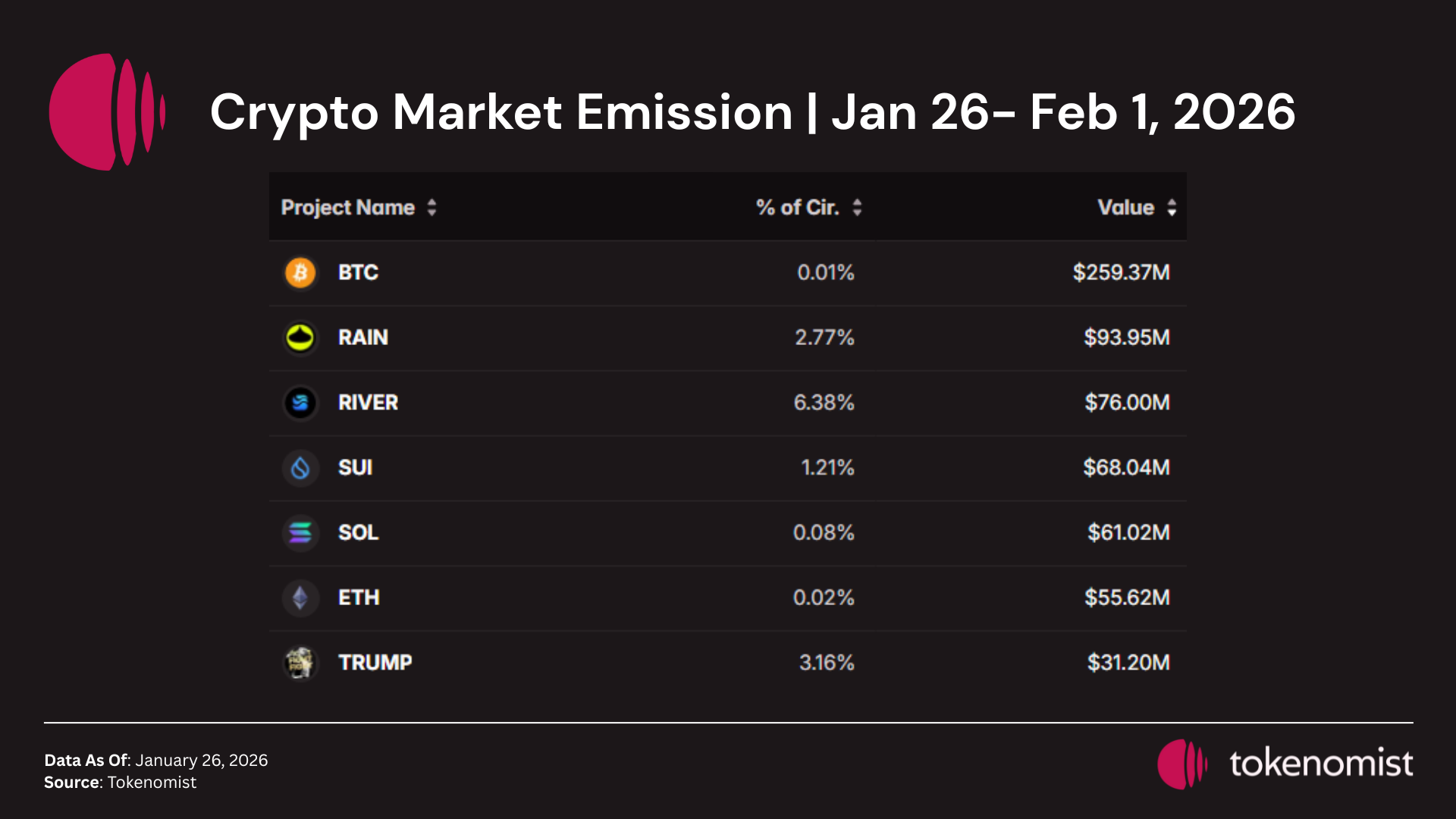Click the Ethereum diamond icon

click(300, 598)
